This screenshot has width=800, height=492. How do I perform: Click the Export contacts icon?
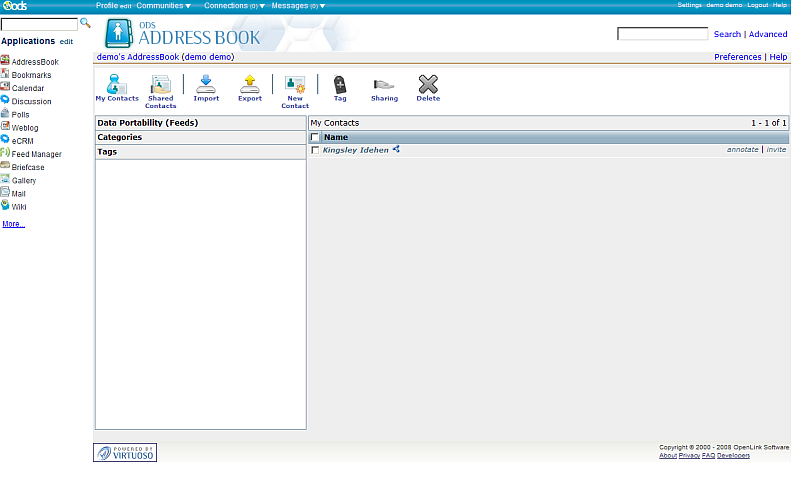250,85
